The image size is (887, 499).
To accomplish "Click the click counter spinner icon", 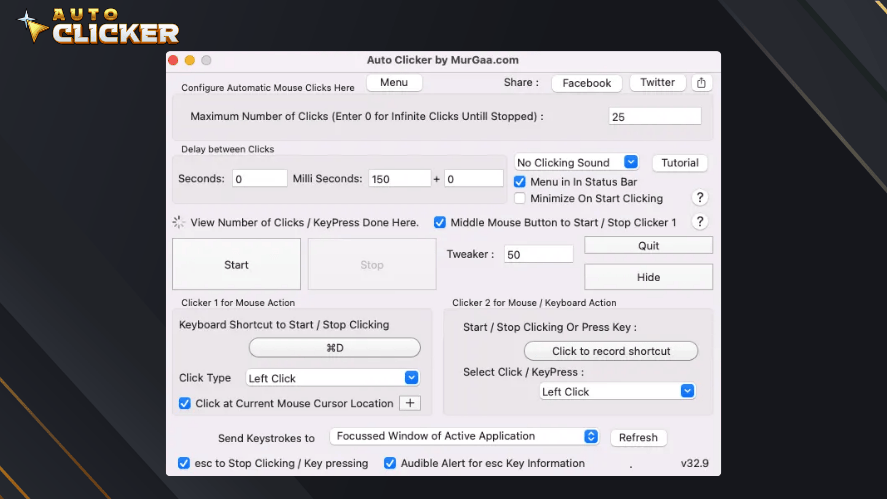I will (x=179, y=222).
